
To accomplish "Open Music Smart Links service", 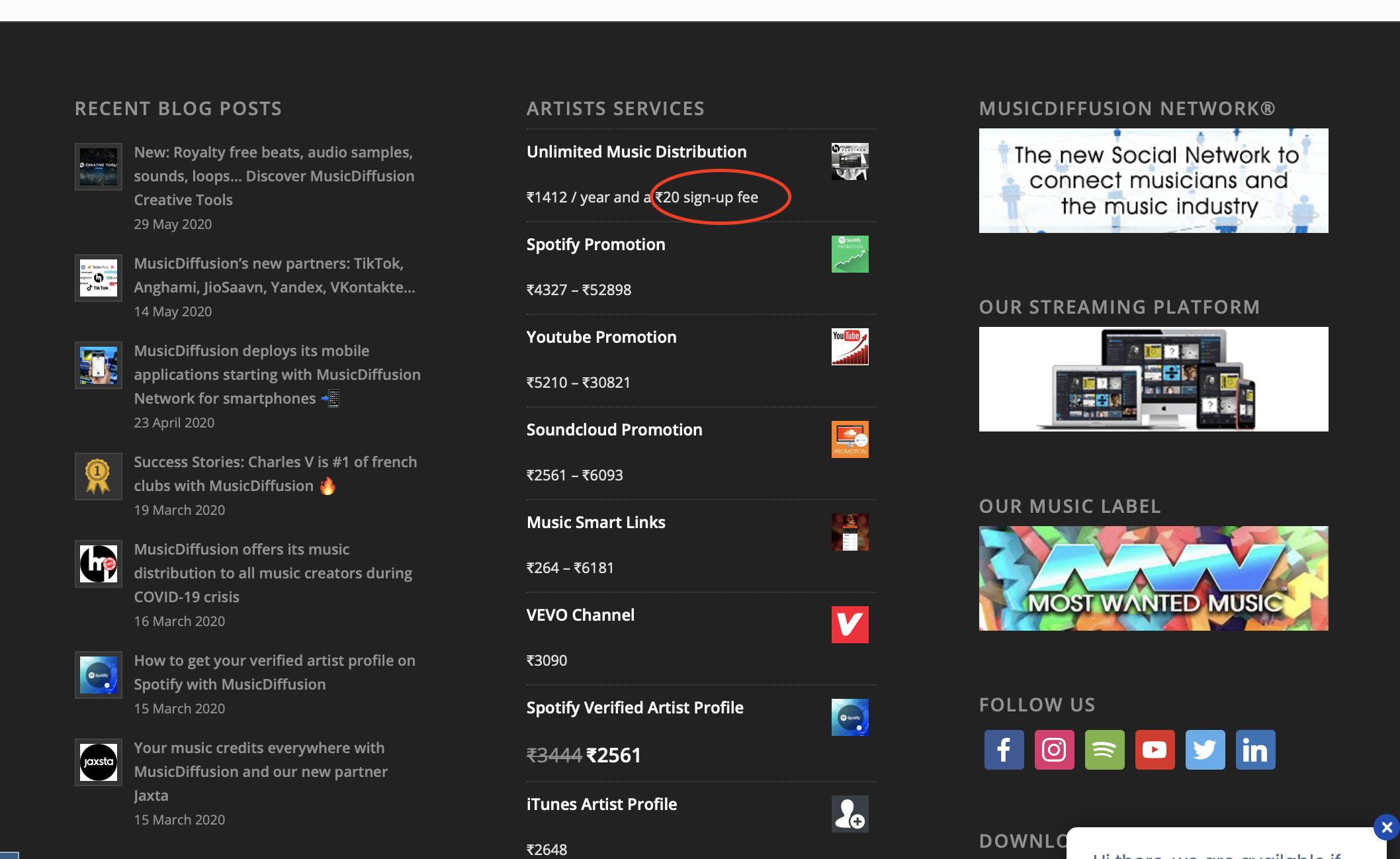I will coord(595,522).
